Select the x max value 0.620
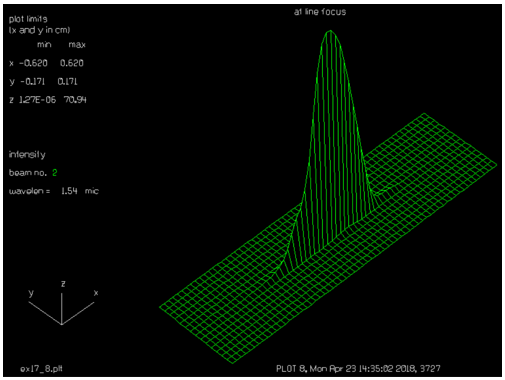505x380 pixels. [72, 63]
